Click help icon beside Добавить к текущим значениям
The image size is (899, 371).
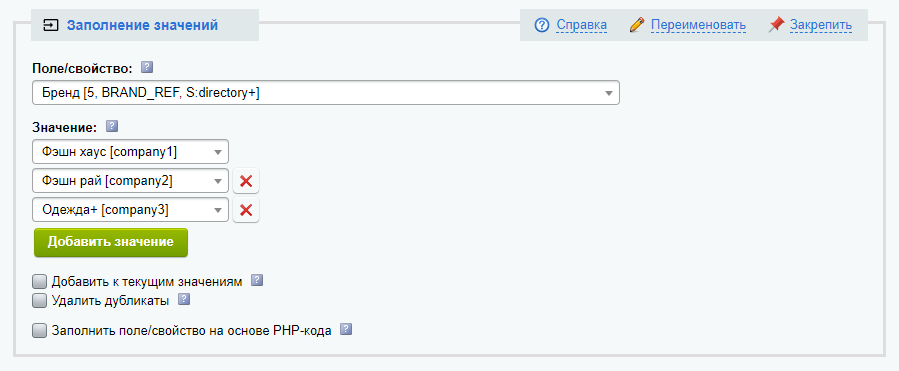[257, 280]
